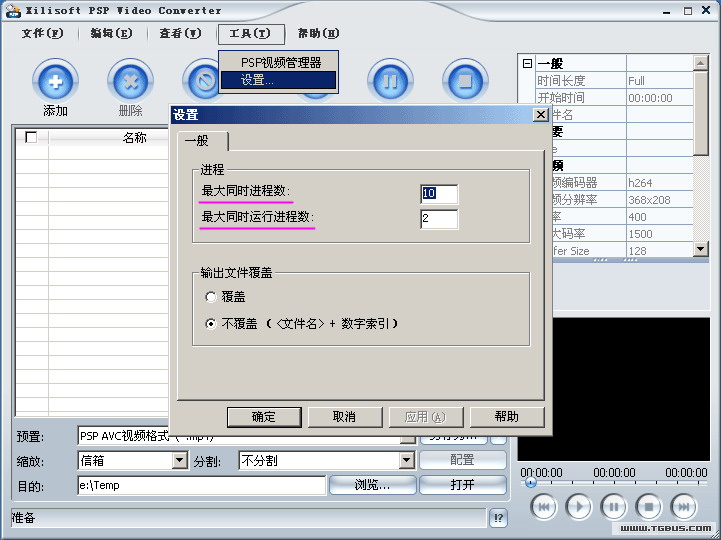Choose 设置... menu entry

[279, 80]
